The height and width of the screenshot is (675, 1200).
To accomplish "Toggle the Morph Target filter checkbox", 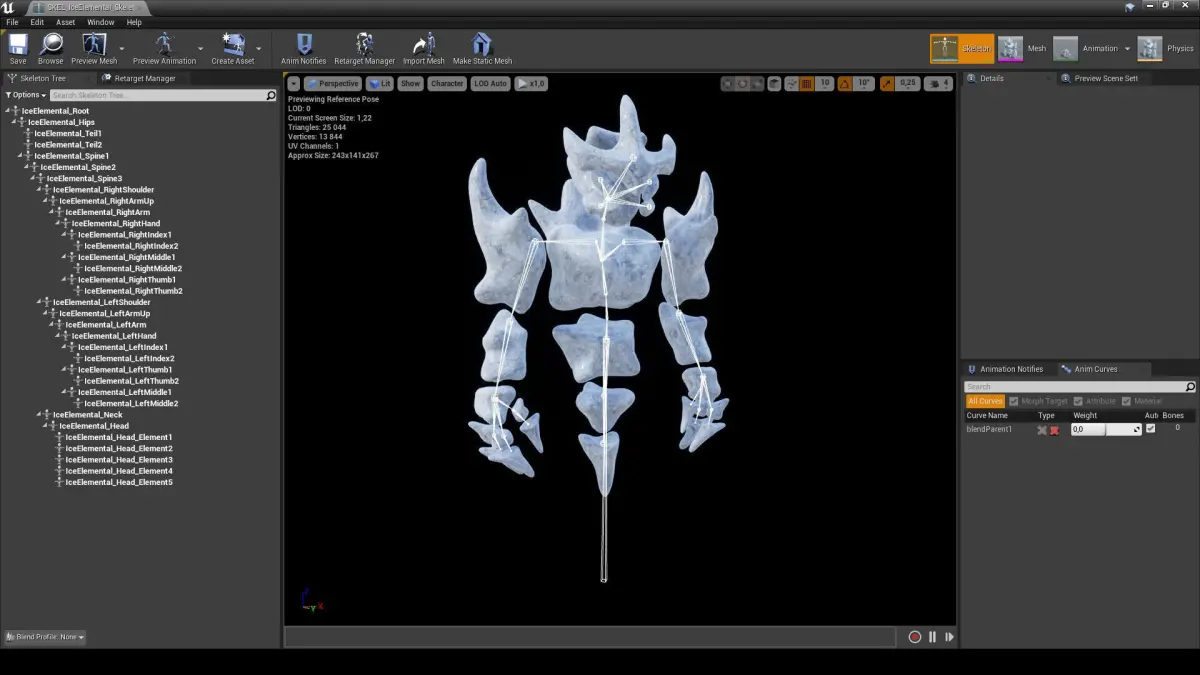I will tap(1014, 401).
